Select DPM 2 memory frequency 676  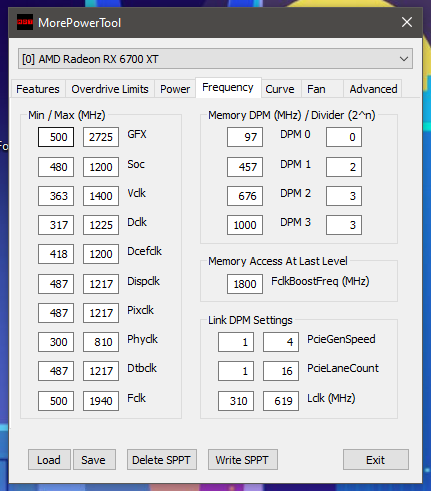click(245, 196)
